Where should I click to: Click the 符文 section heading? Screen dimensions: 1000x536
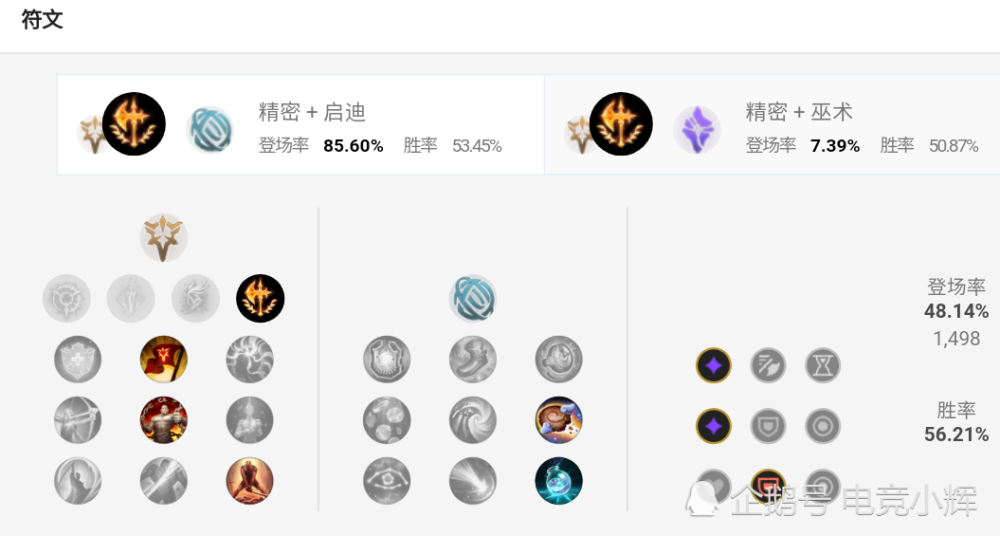tap(42, 20)
